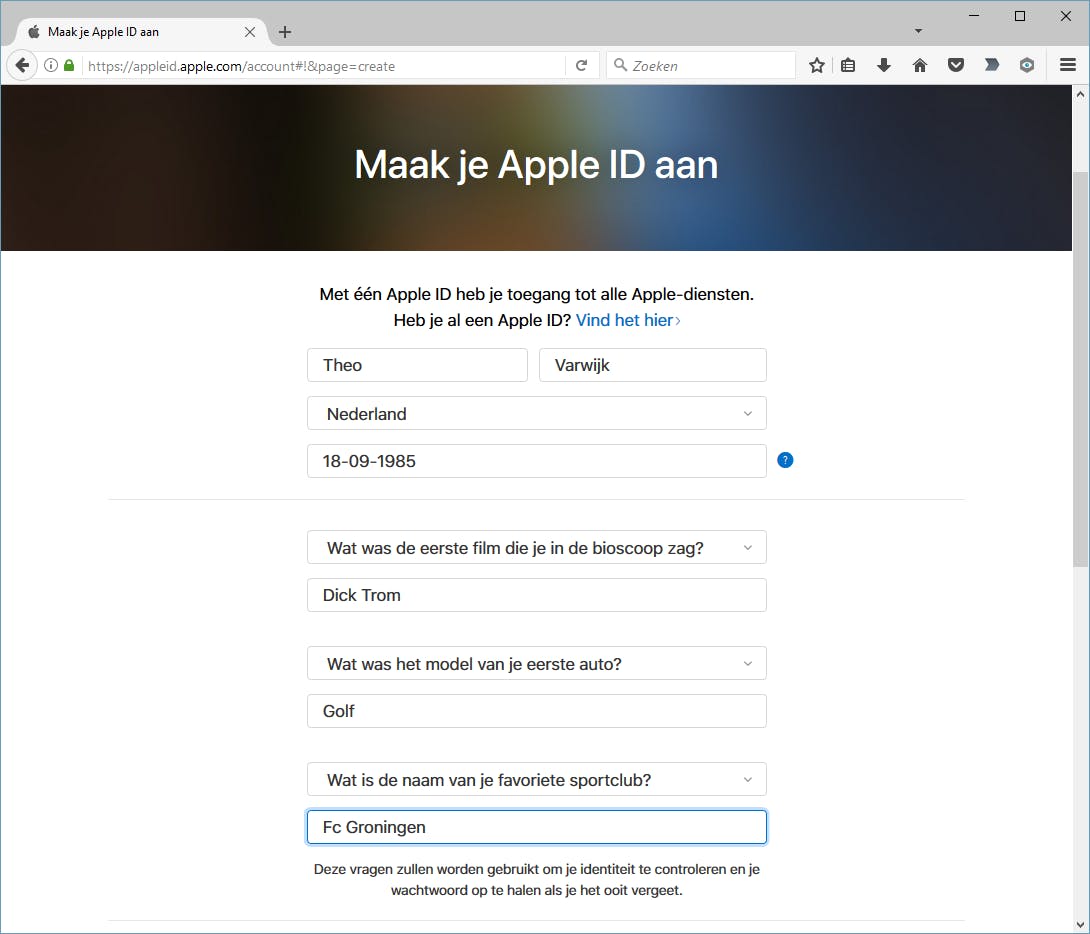
Task: Click the address bar URL field
Action: click(x=324, y=66)
